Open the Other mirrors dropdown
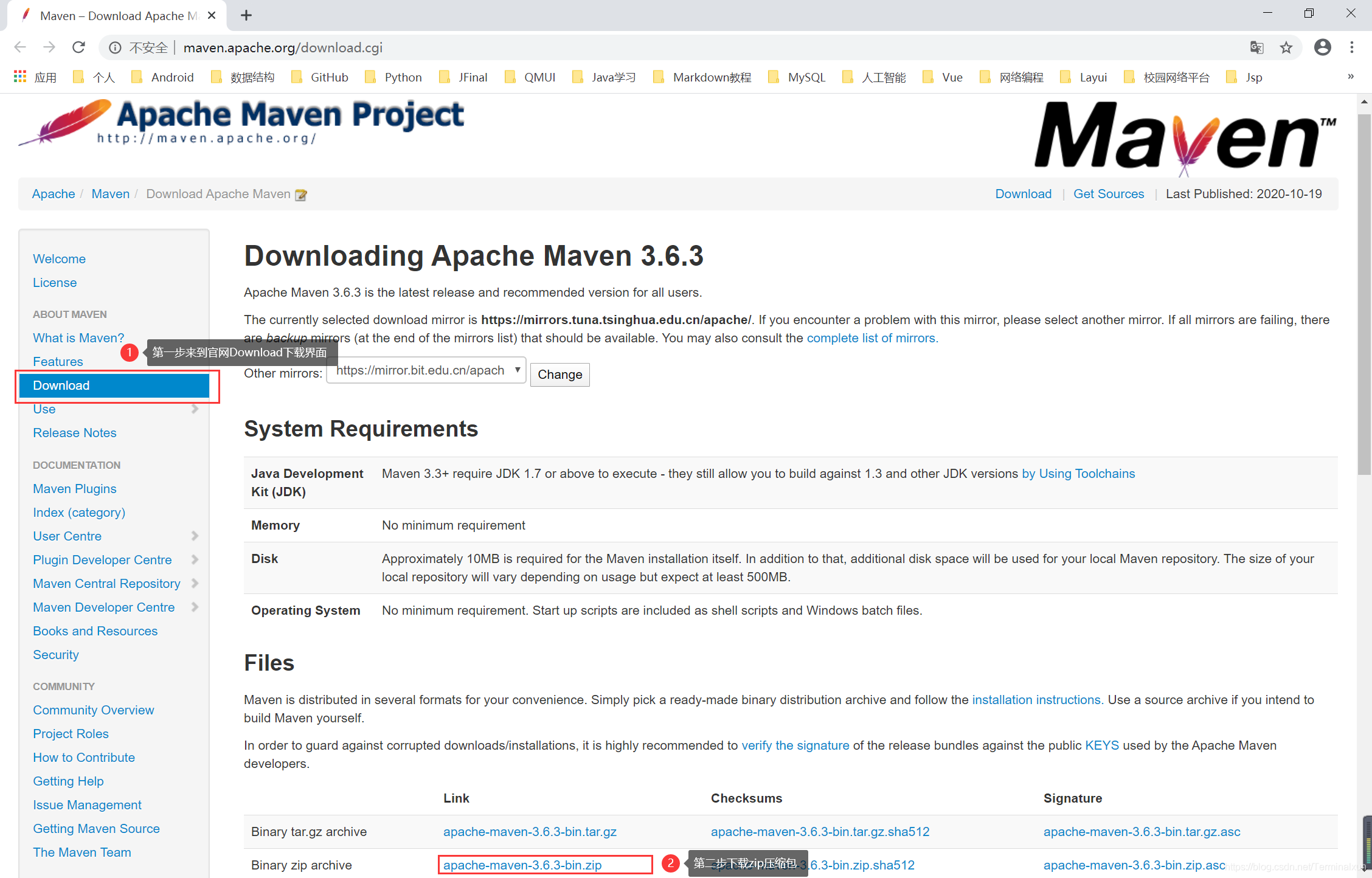Viewport: 1372px width, 878px height. pyautogui.click(x=426, y=370)
